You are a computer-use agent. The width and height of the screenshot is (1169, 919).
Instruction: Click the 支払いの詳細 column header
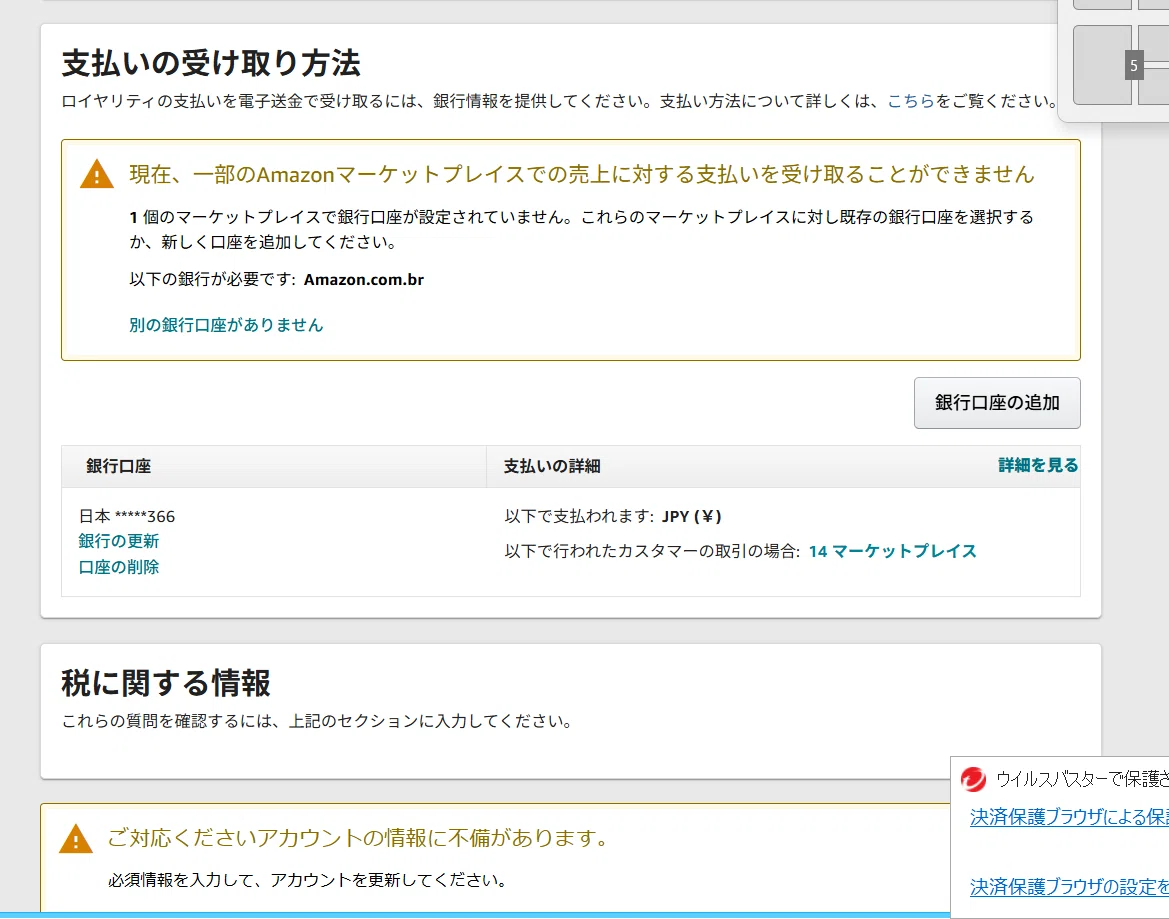[x=552, y=466]
